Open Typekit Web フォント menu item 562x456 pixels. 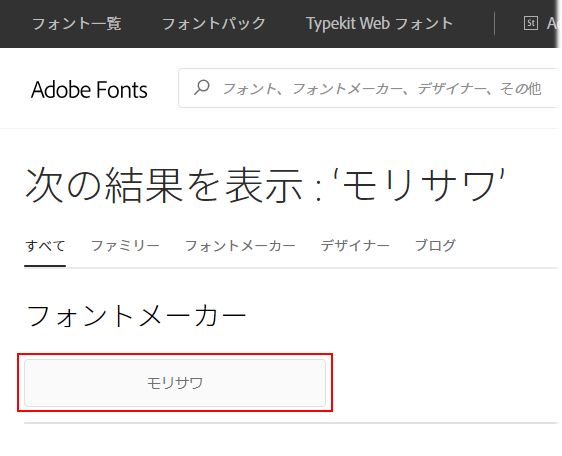[x=380, y=24]
